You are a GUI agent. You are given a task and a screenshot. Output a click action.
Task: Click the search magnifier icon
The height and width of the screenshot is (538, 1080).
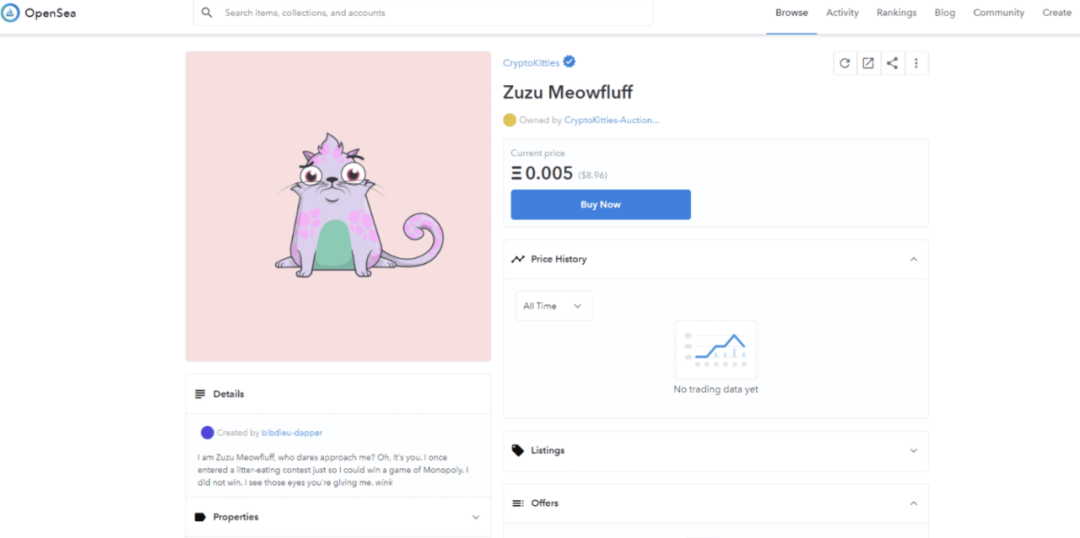(207, 12)
